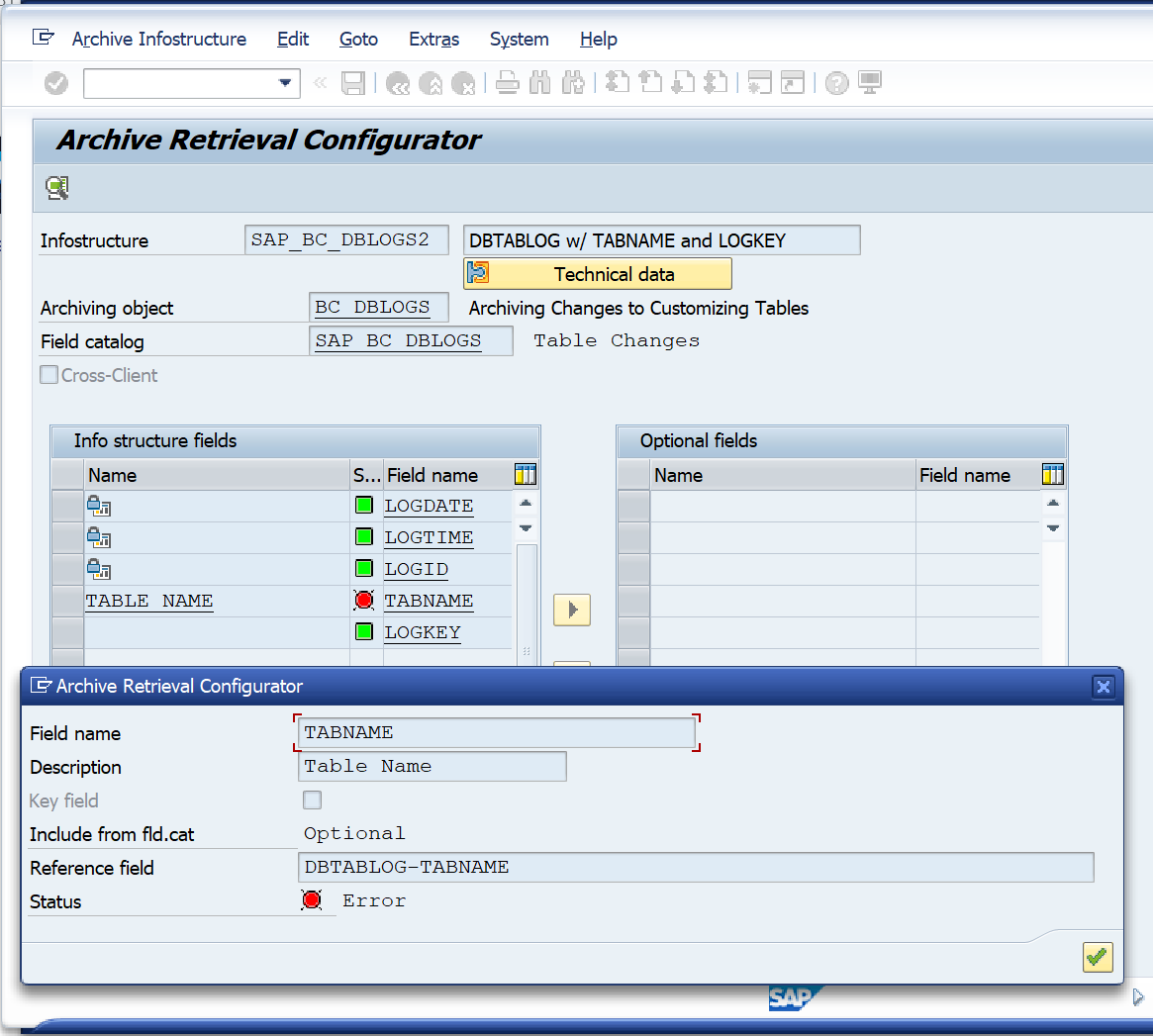Open the Help menu
Image resolution: width=1153 pixels, height=1036 pixels.
tap(599, 39)
